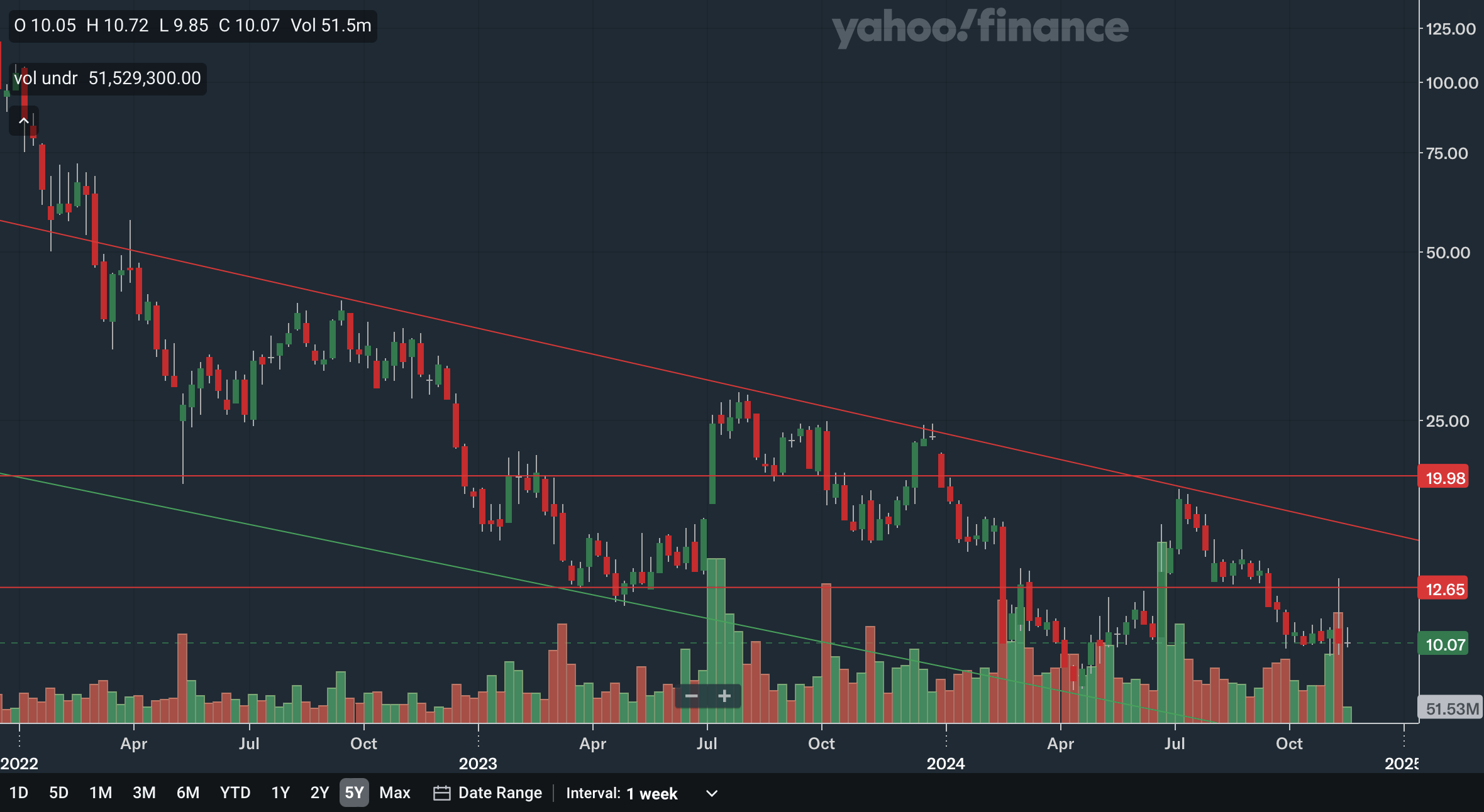Screen dimensions: 1484x812
Task: Click the calendar icon beside Date Range
Action: [x=441, y=793]
